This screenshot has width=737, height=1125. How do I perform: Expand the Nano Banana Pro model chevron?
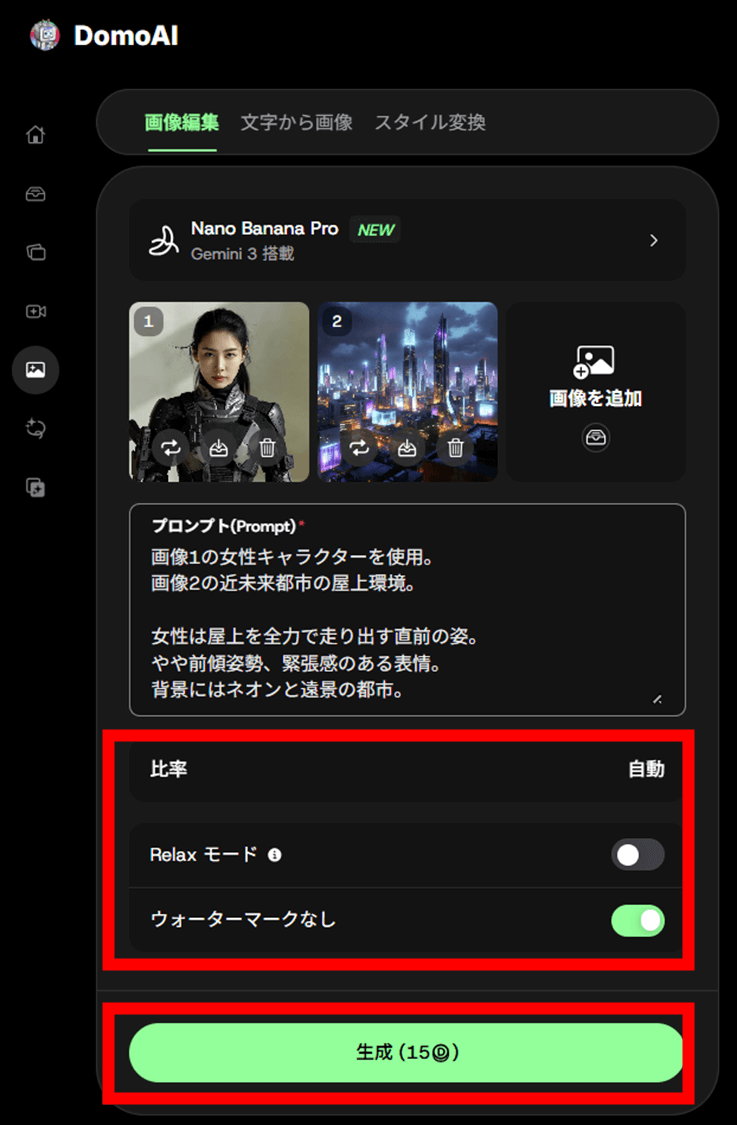653,240
